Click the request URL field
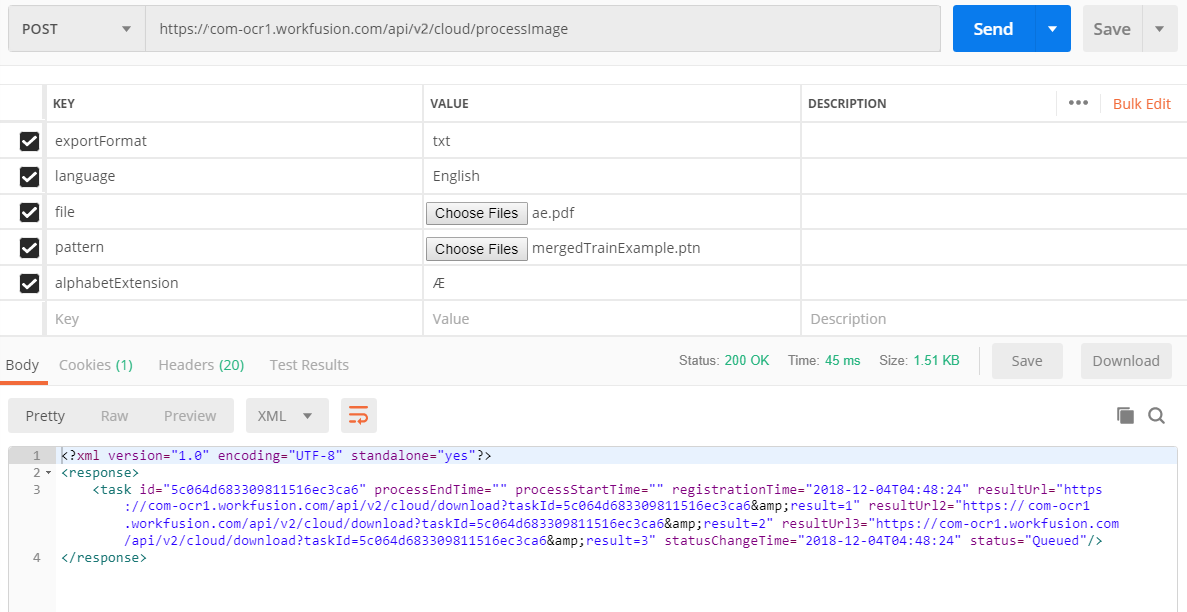Image resolution: width=1187 pixels, height=612 pixels. [x=543, y=29]
